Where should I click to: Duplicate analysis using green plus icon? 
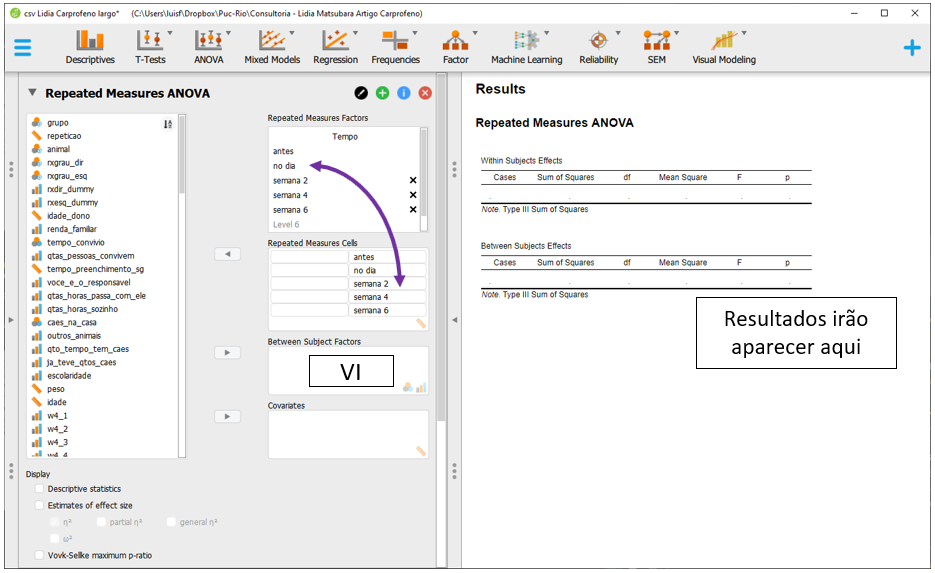tap(382, 93)
